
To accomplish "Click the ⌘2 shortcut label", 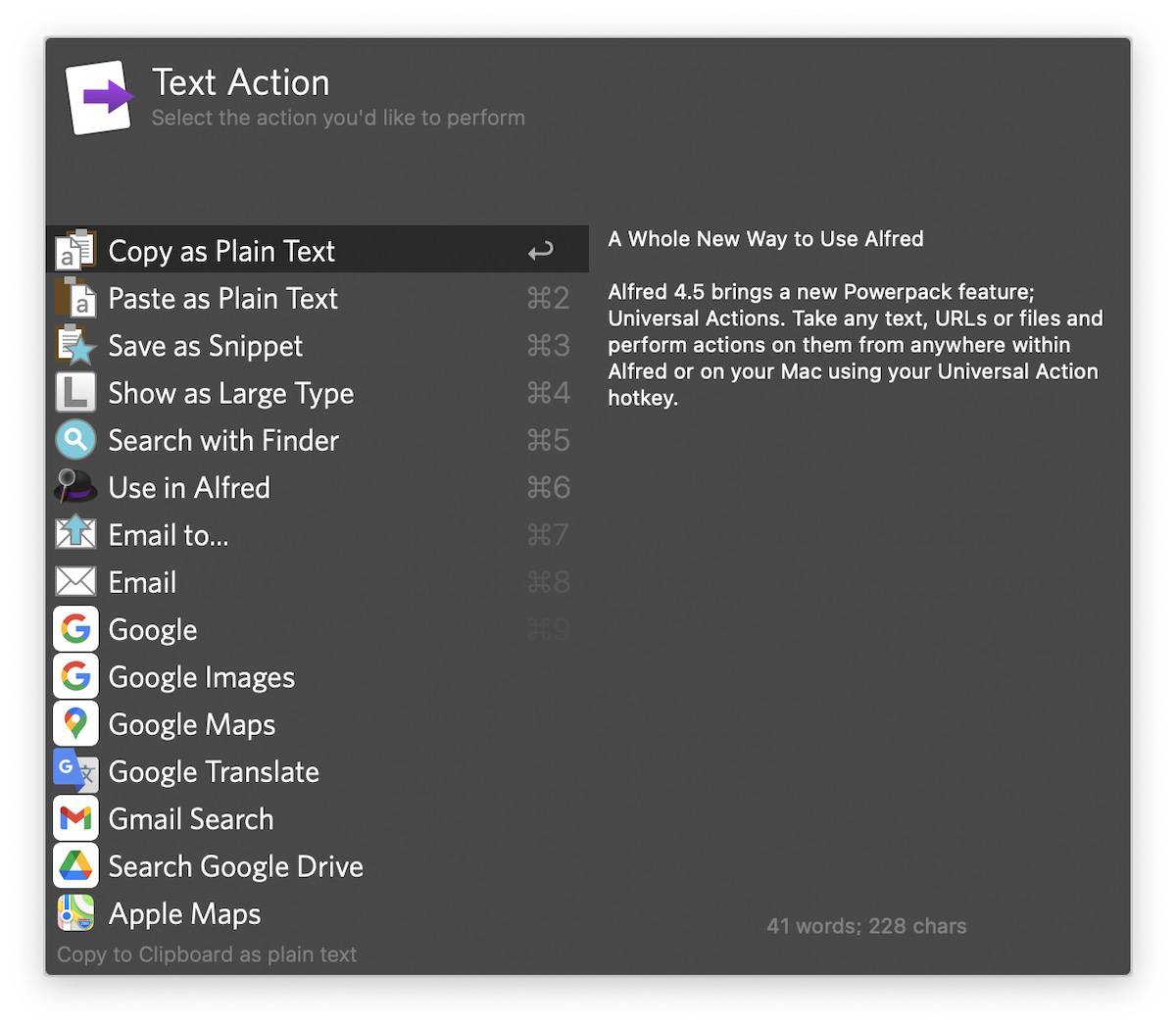I will 548,297.
